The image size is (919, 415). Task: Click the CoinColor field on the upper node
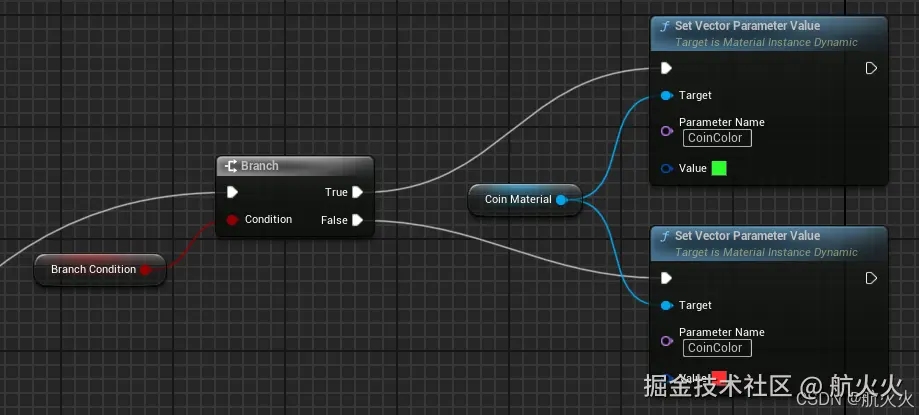(717, 138)
